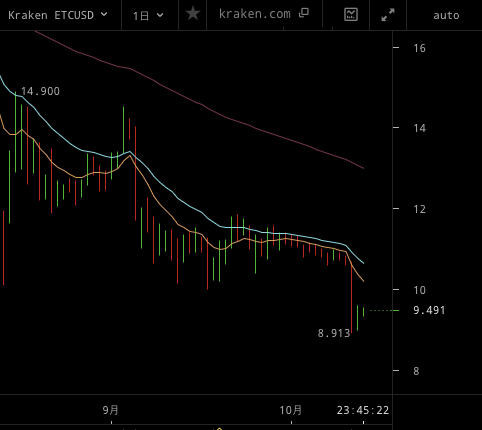Click the 23:45:22 countdown timestamp
The image size is (482, 430).
pyautogui.click(x=363, y=410)
